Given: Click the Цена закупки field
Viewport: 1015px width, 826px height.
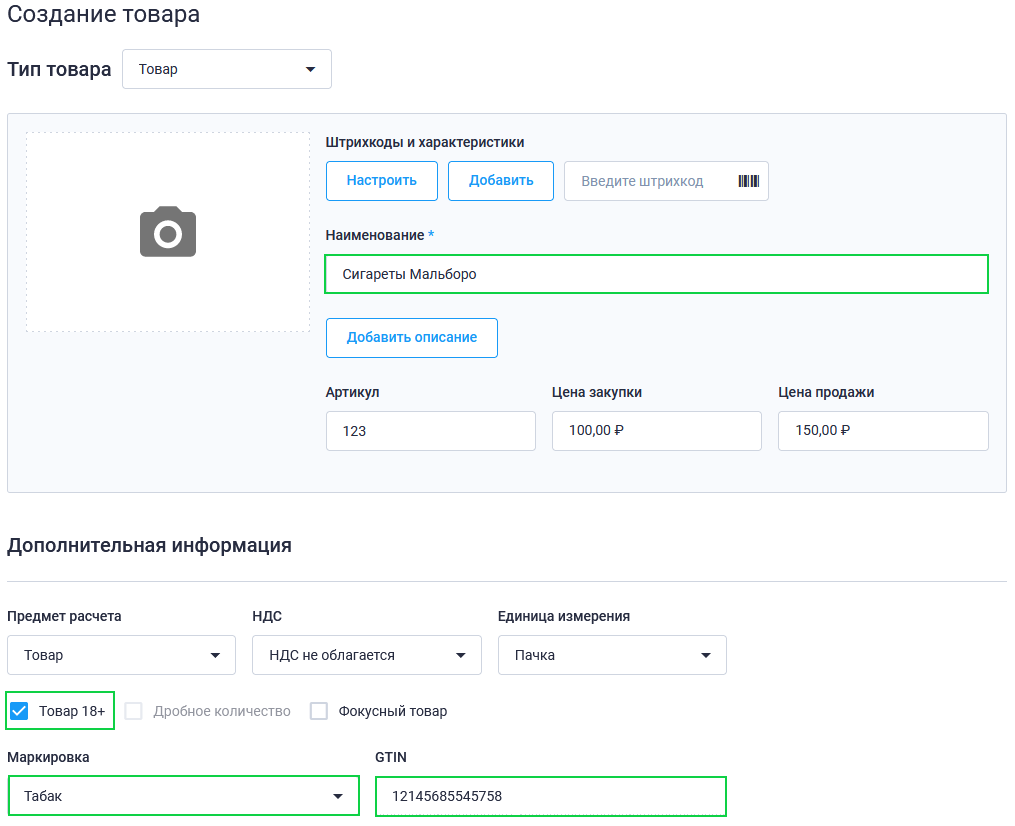Looking at the screenshot, I should click(x=656, y=430).
